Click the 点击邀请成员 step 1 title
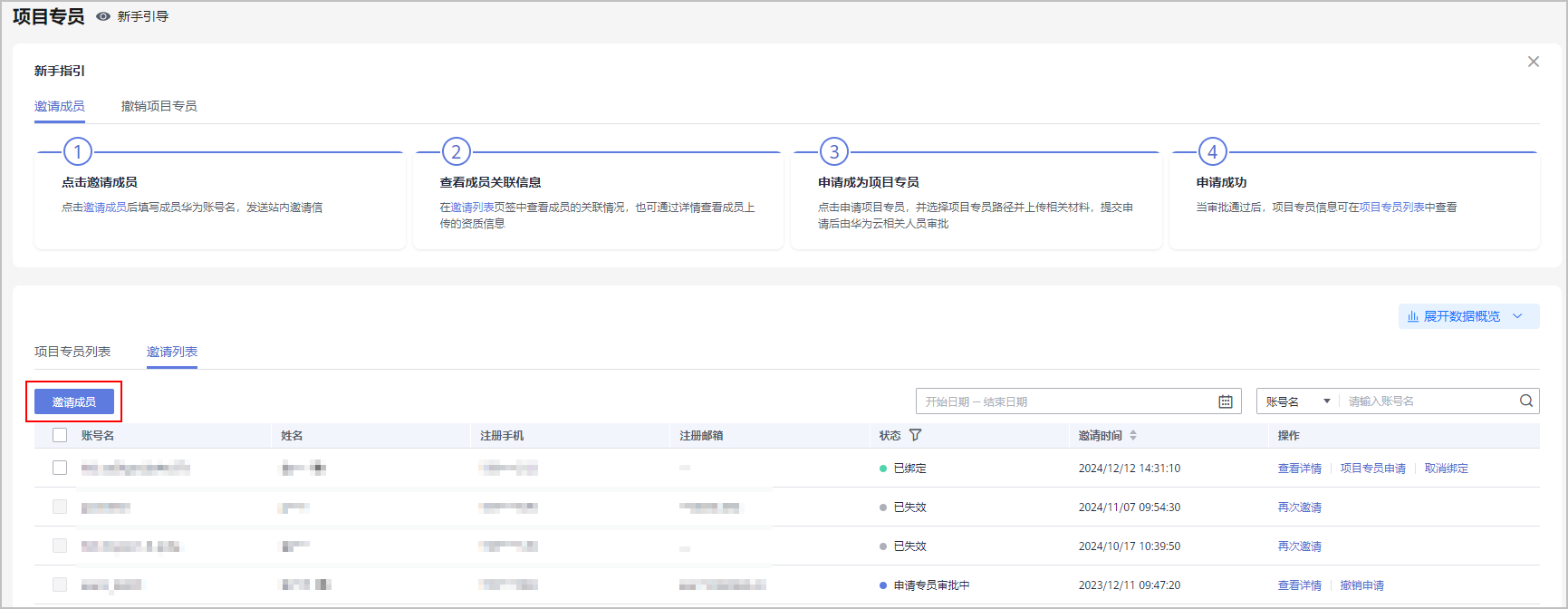 pyautogui.click(x=100, y=182)
